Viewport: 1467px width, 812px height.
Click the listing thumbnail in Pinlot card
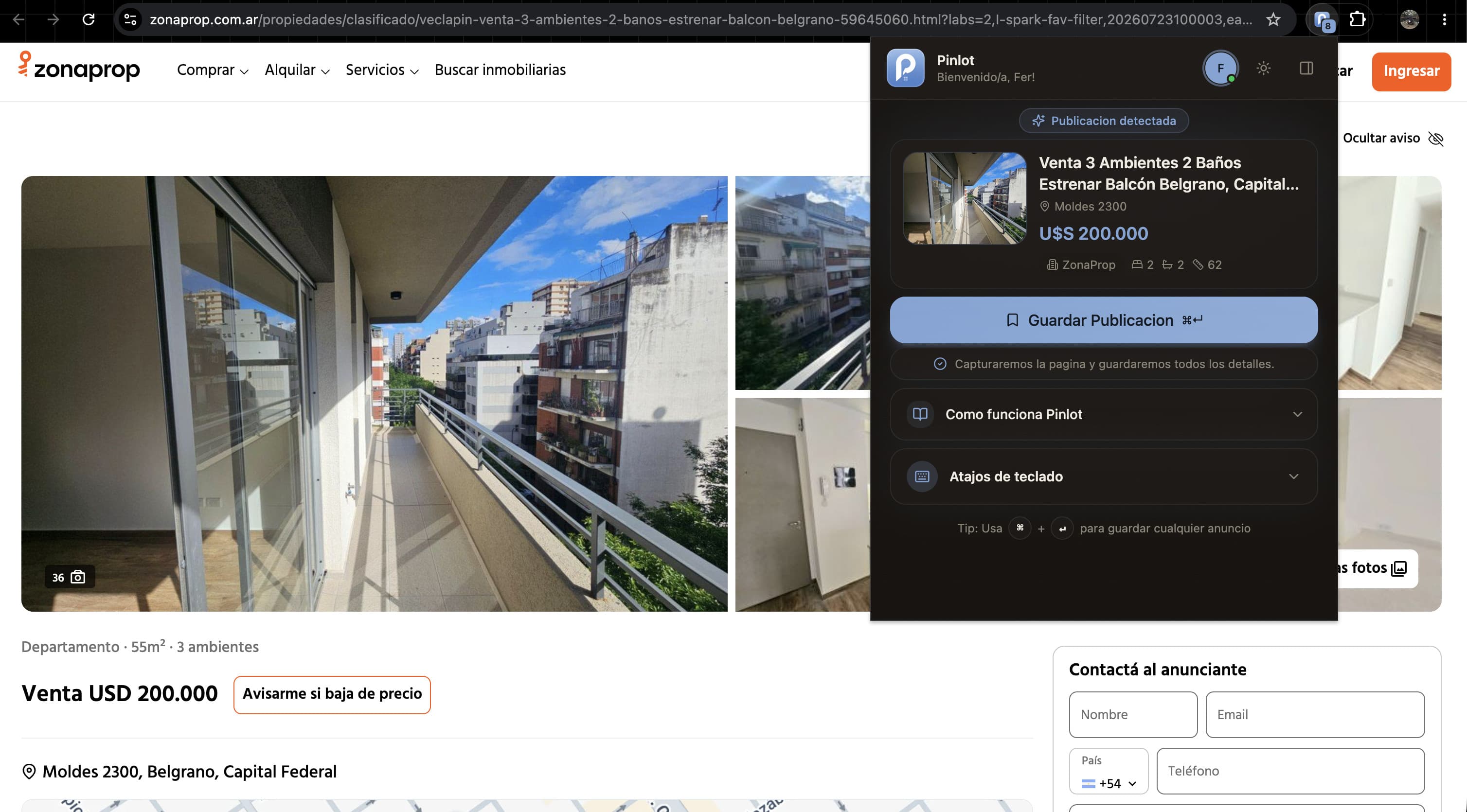(965, 198)
